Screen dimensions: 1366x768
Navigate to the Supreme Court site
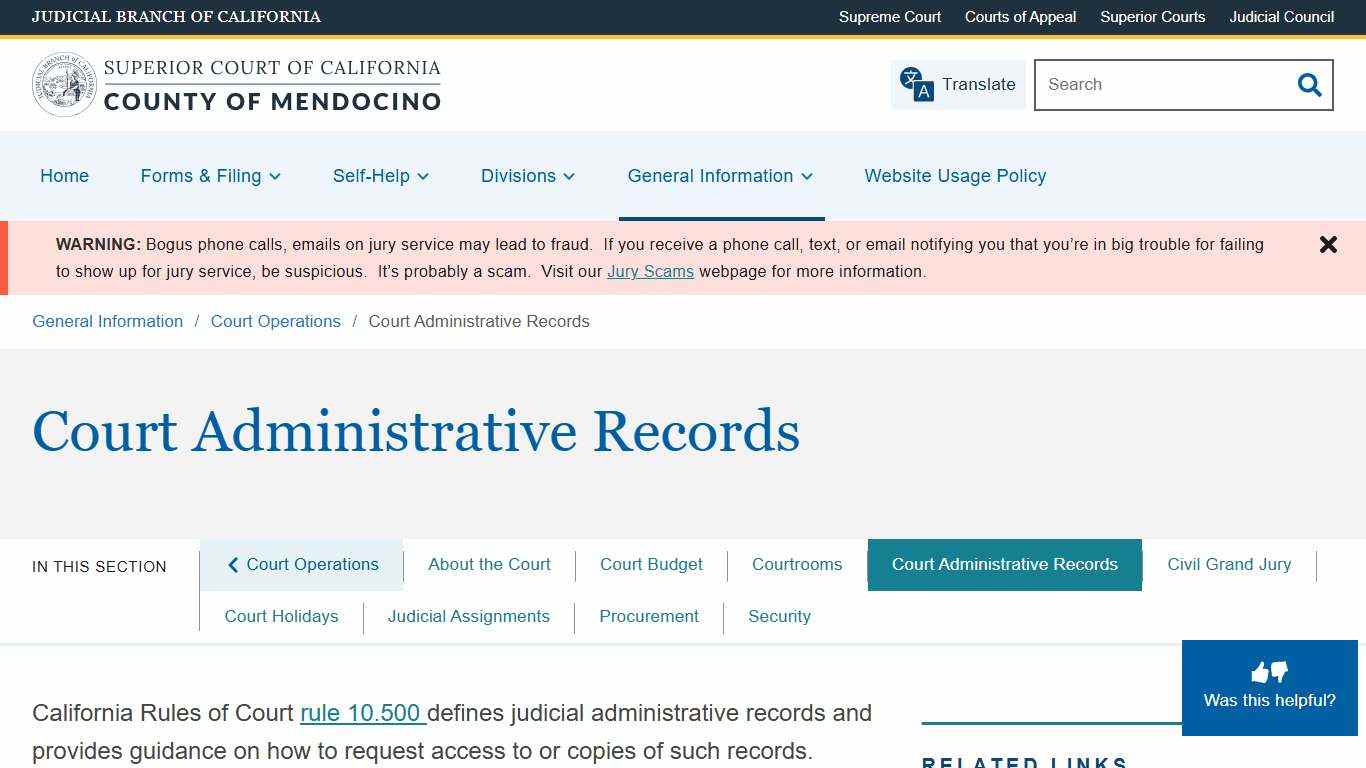click(889, 17)
